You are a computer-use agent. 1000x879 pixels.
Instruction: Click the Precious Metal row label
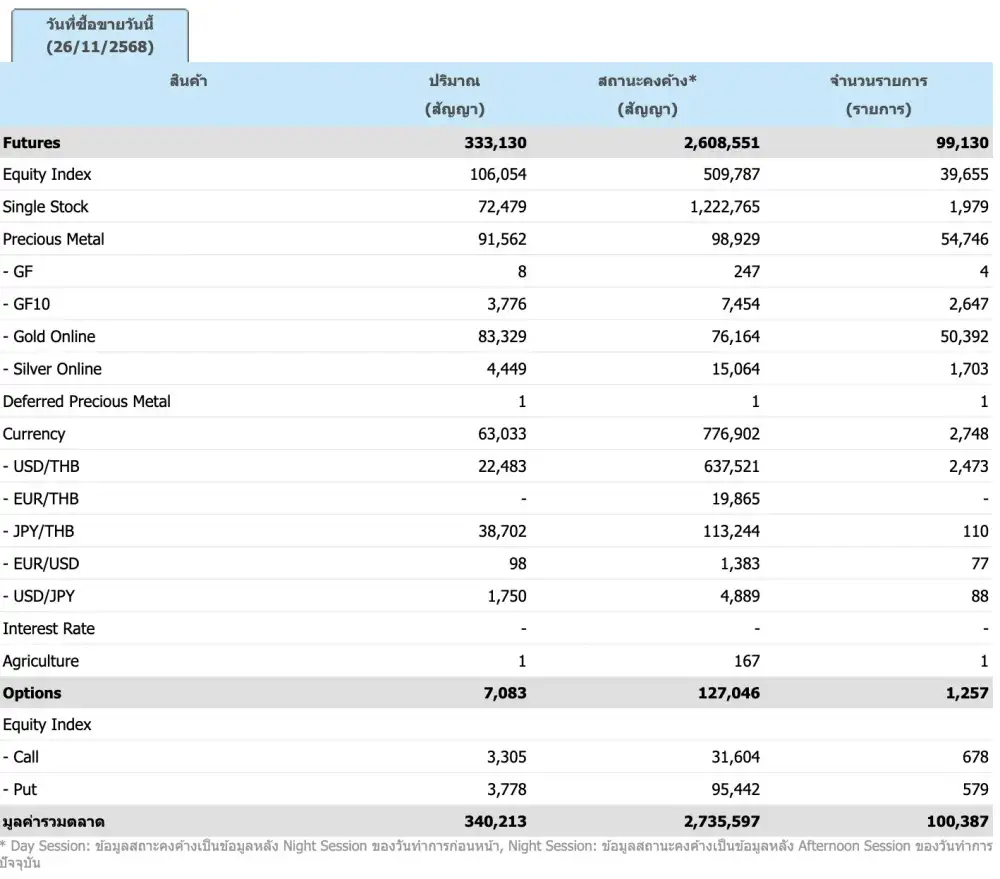pyautogui.click(x=54, y=239)
